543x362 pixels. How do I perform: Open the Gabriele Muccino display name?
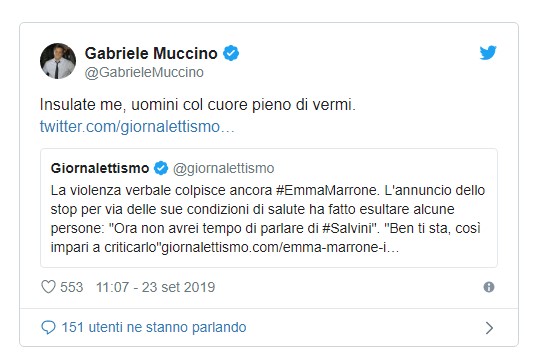coord(151,53)
